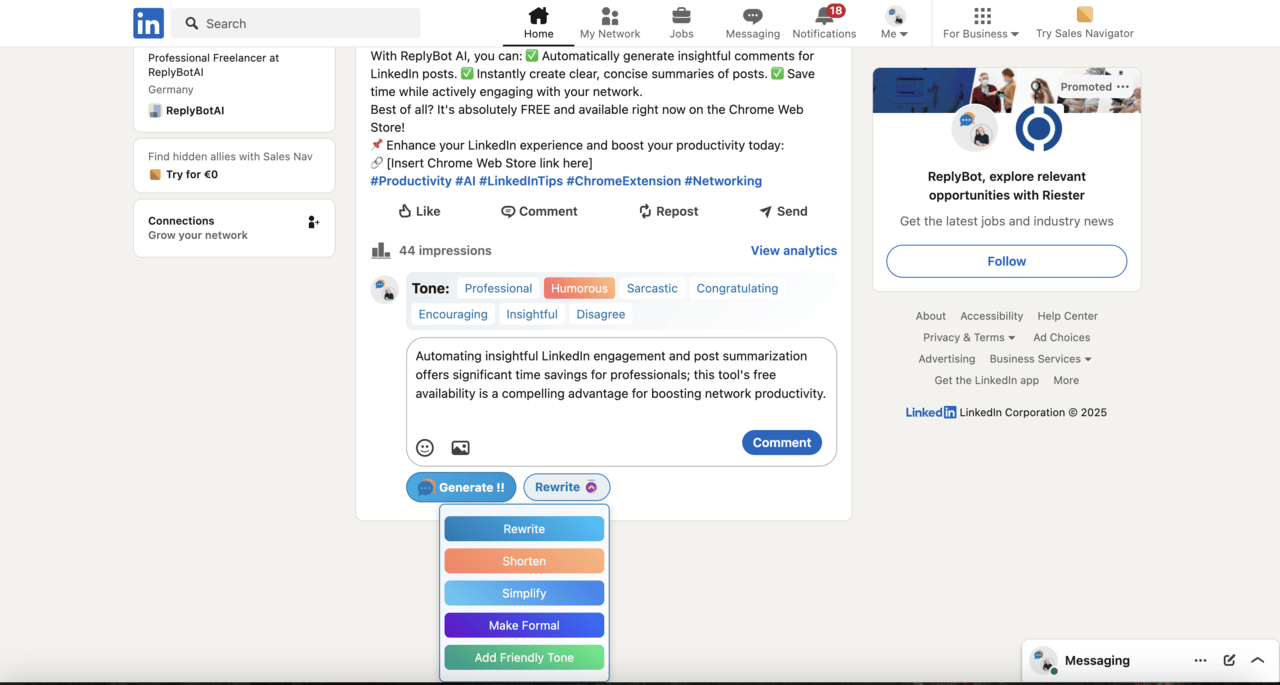Choose Simplify from the rewrite menu

524,593
